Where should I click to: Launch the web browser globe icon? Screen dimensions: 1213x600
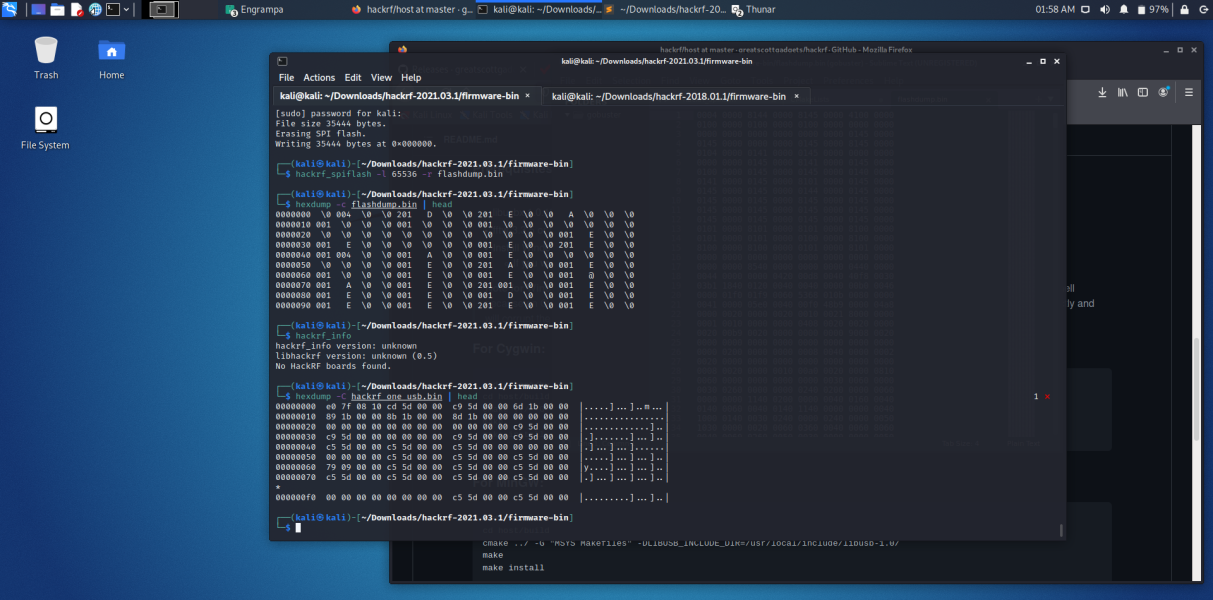point(94,9)
